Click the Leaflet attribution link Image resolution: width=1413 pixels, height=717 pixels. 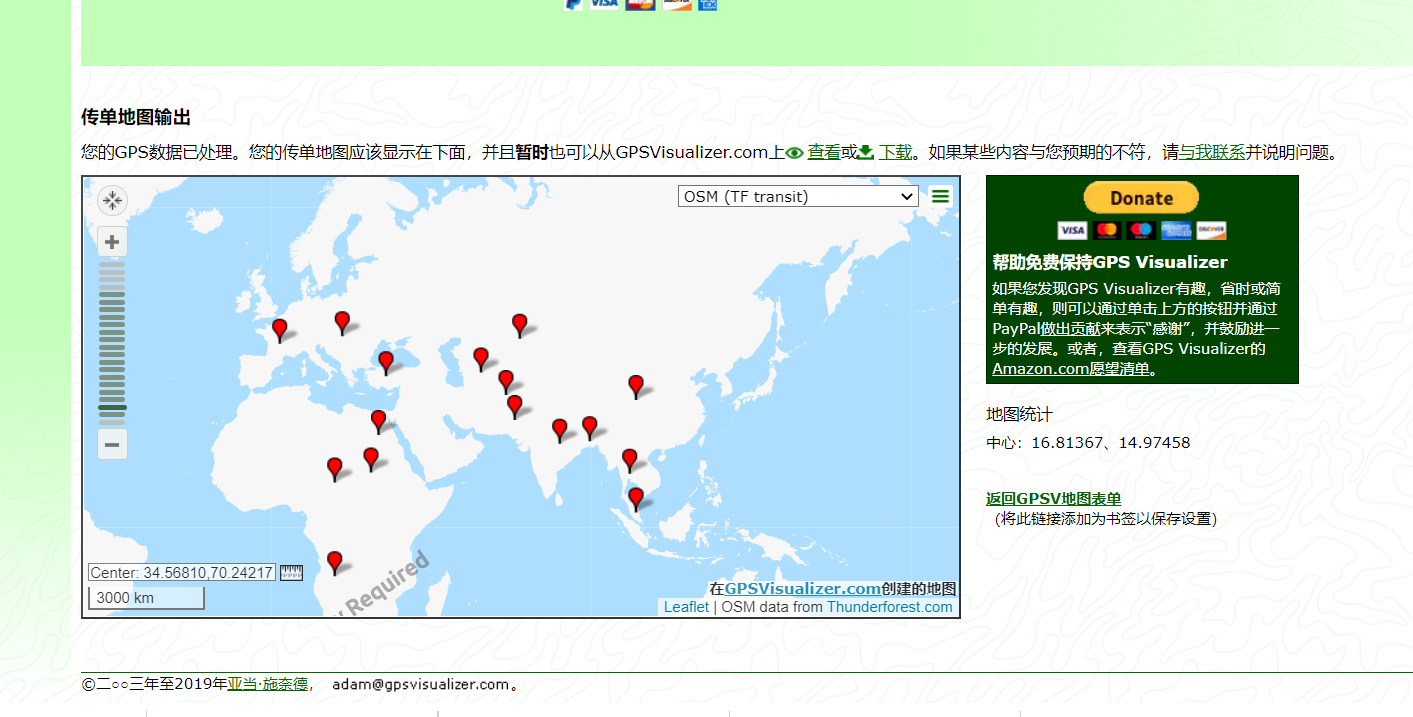coord(686,607)
